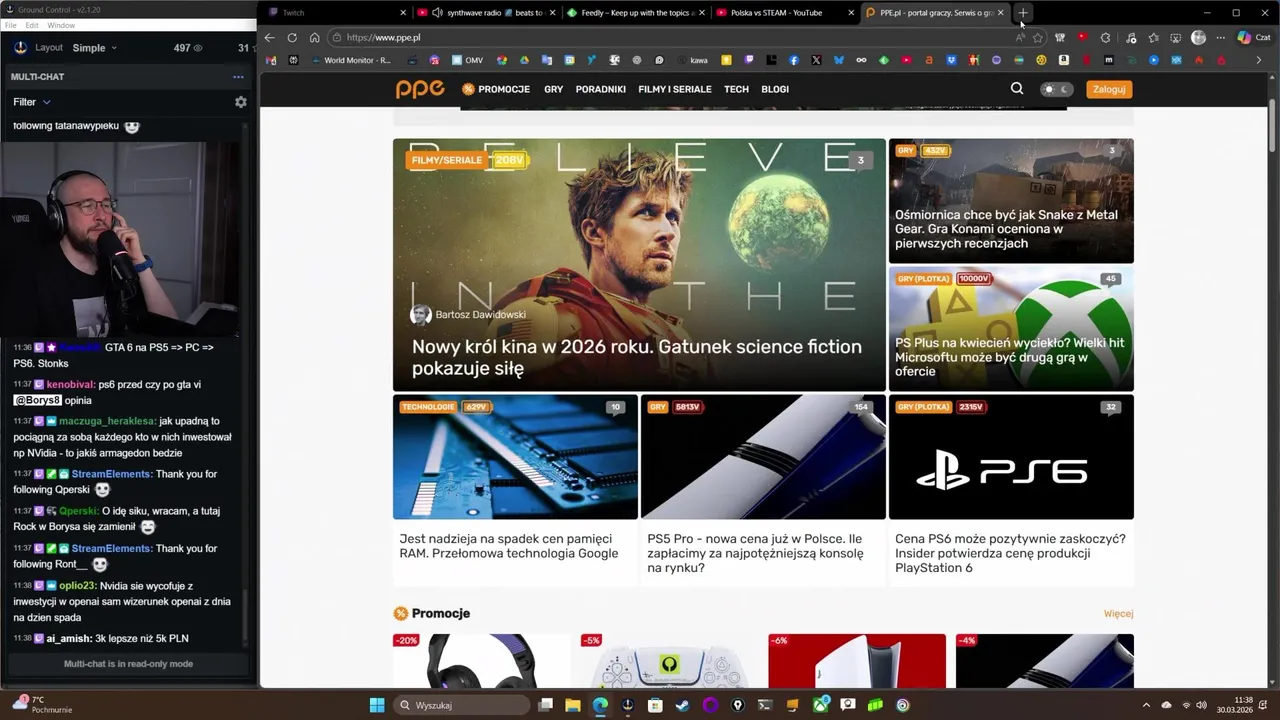Open the BLOGI menu item
This screenshot has width=1280, height=720.
[775, 89]
